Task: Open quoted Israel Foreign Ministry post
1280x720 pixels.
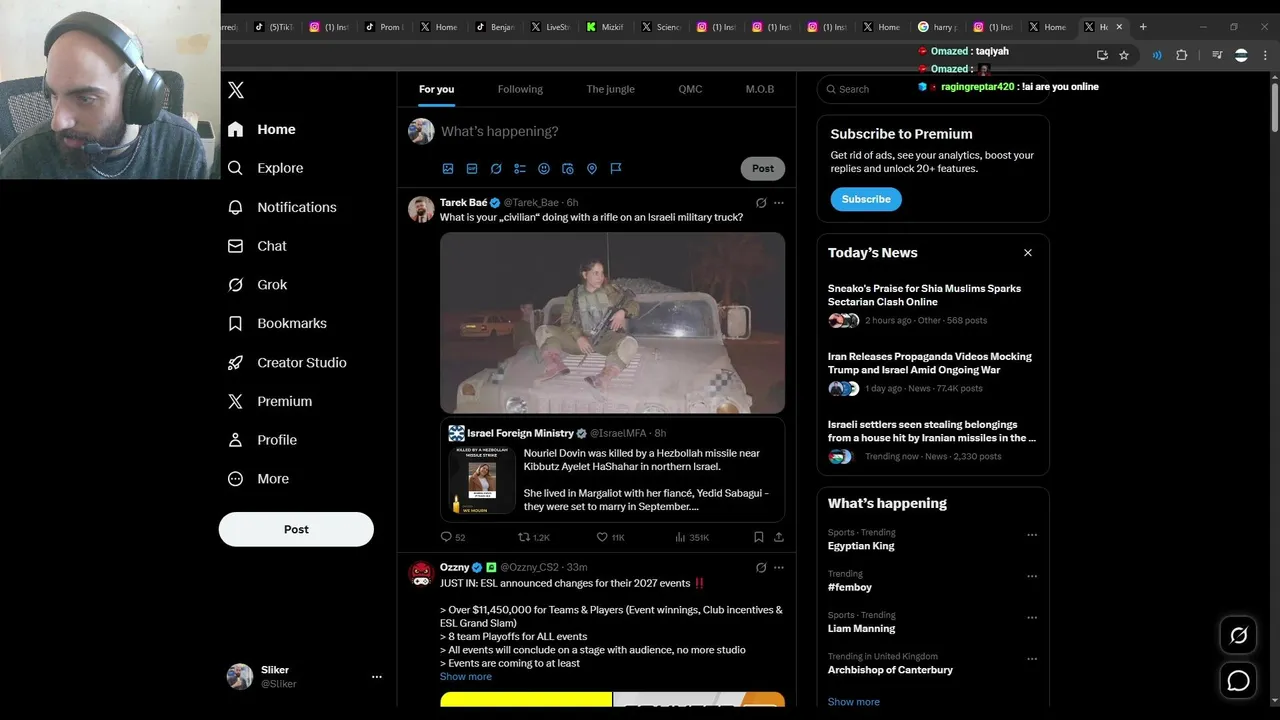Action: tap(612, 470)
